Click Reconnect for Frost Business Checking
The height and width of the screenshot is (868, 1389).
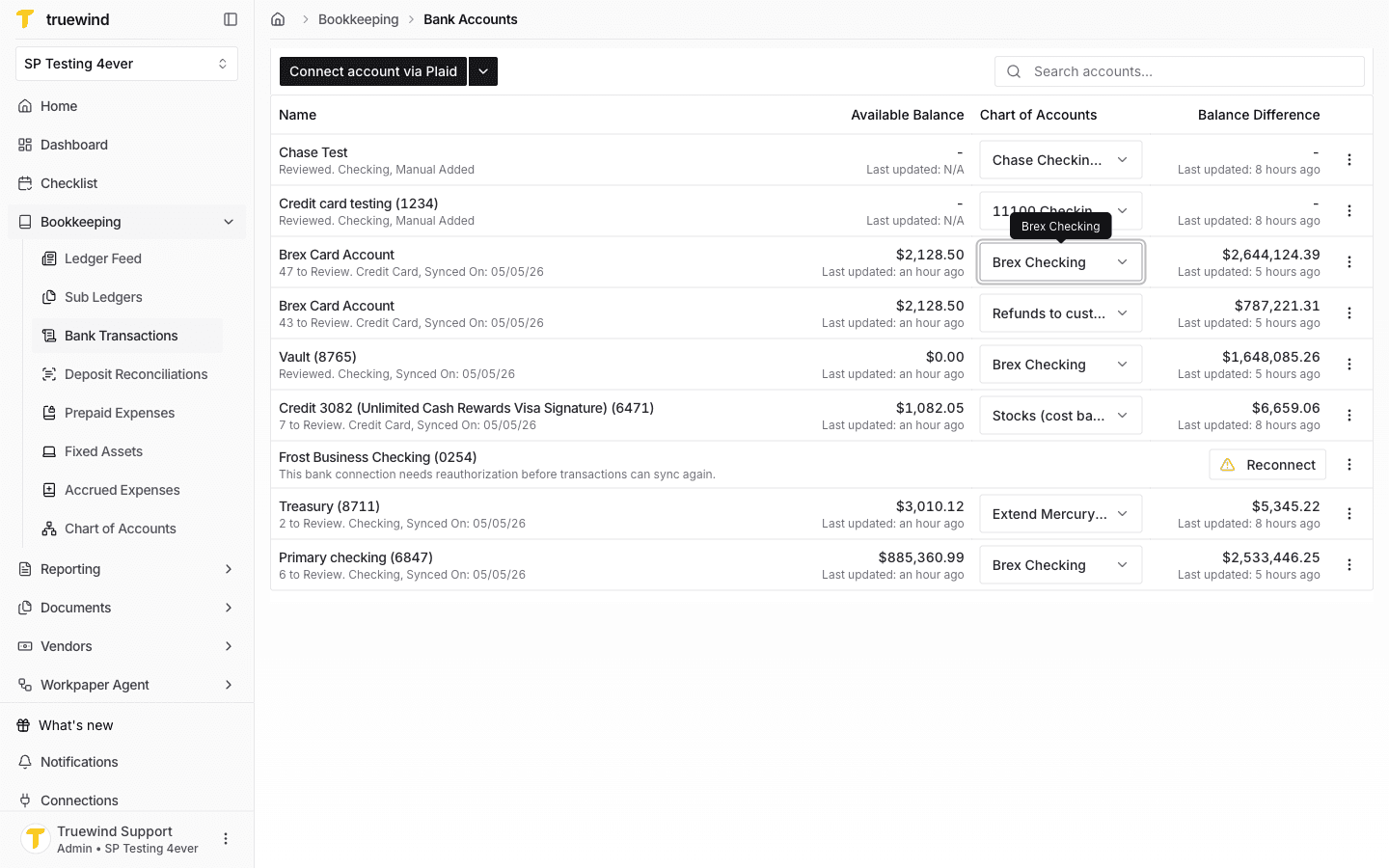[1267, 465]
